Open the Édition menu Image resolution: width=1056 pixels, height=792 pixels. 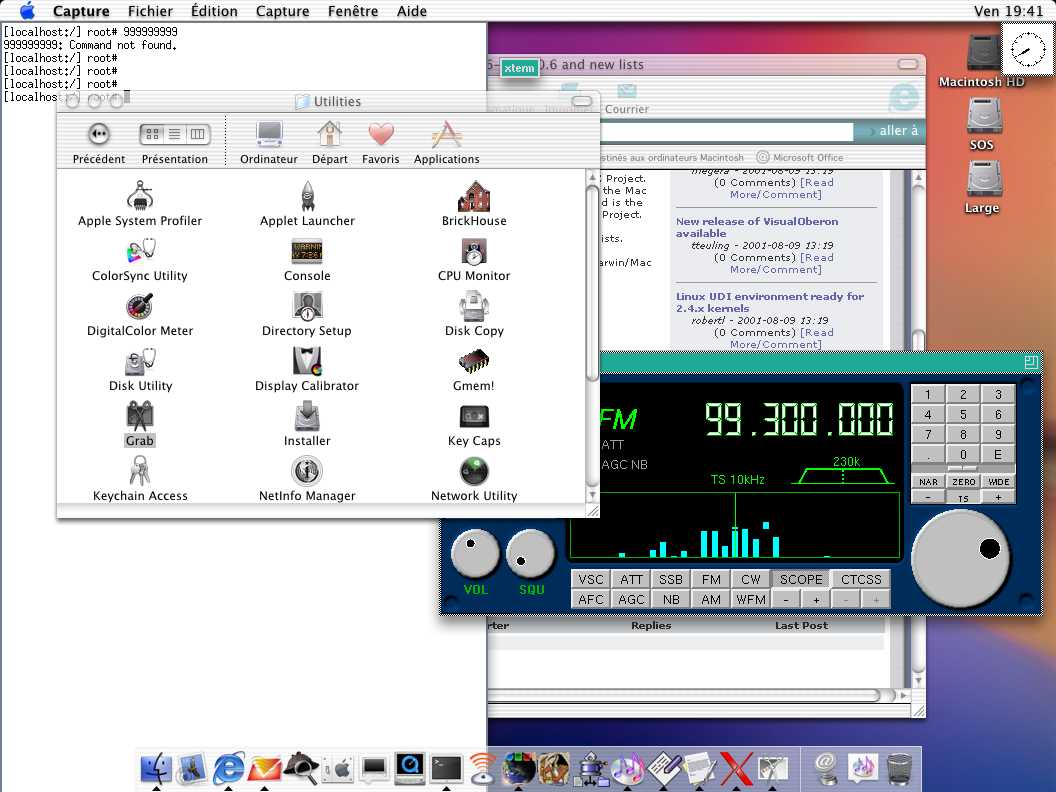coord(214,11)
